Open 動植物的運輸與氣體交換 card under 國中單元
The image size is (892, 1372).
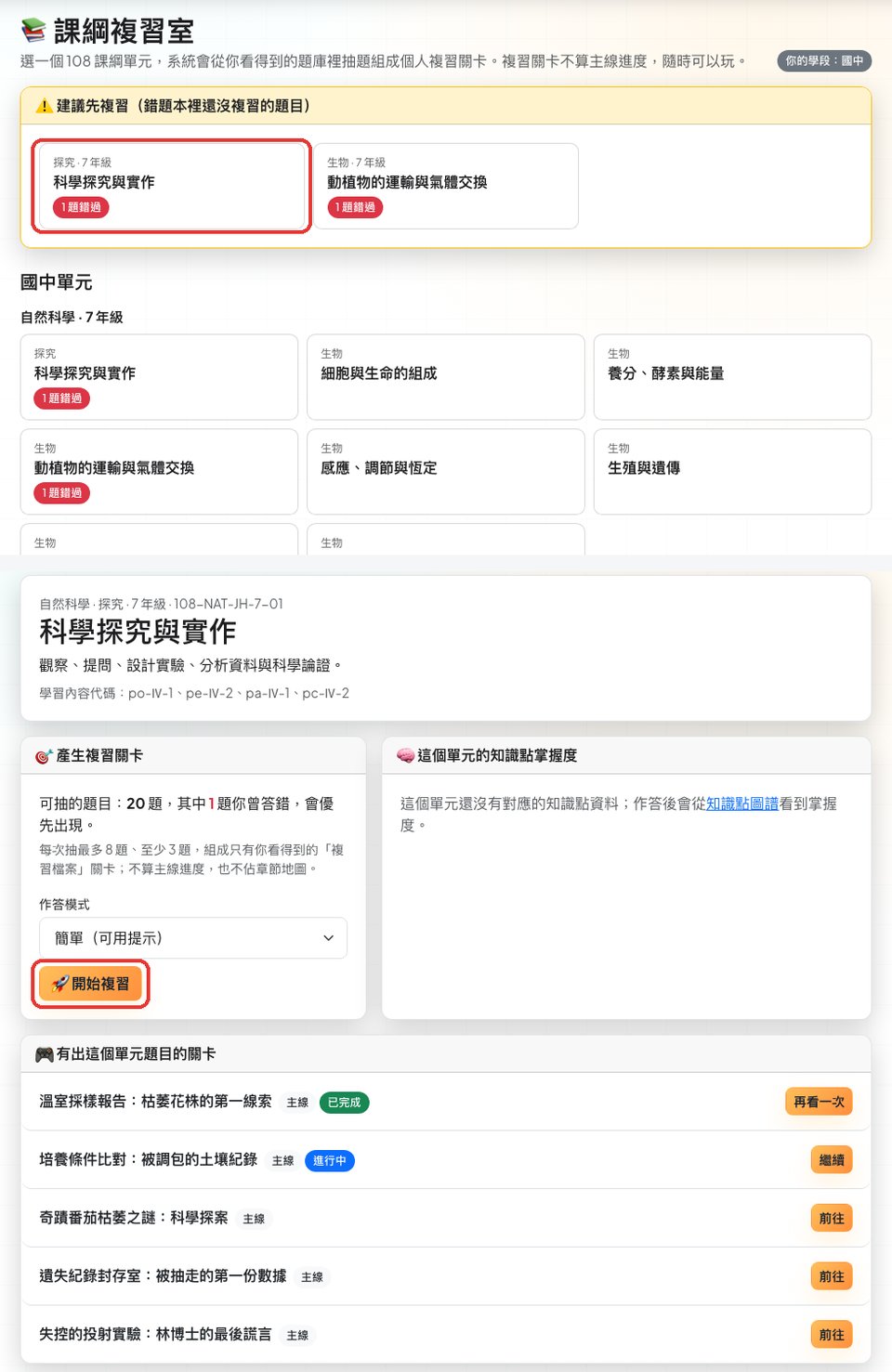coord(159,472)
